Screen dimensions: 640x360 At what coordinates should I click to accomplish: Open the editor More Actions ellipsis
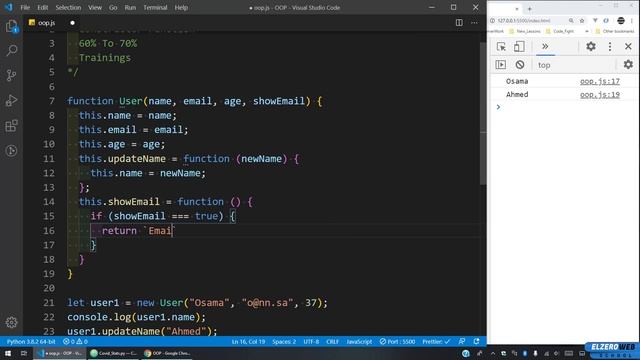(x=474, y=23)
